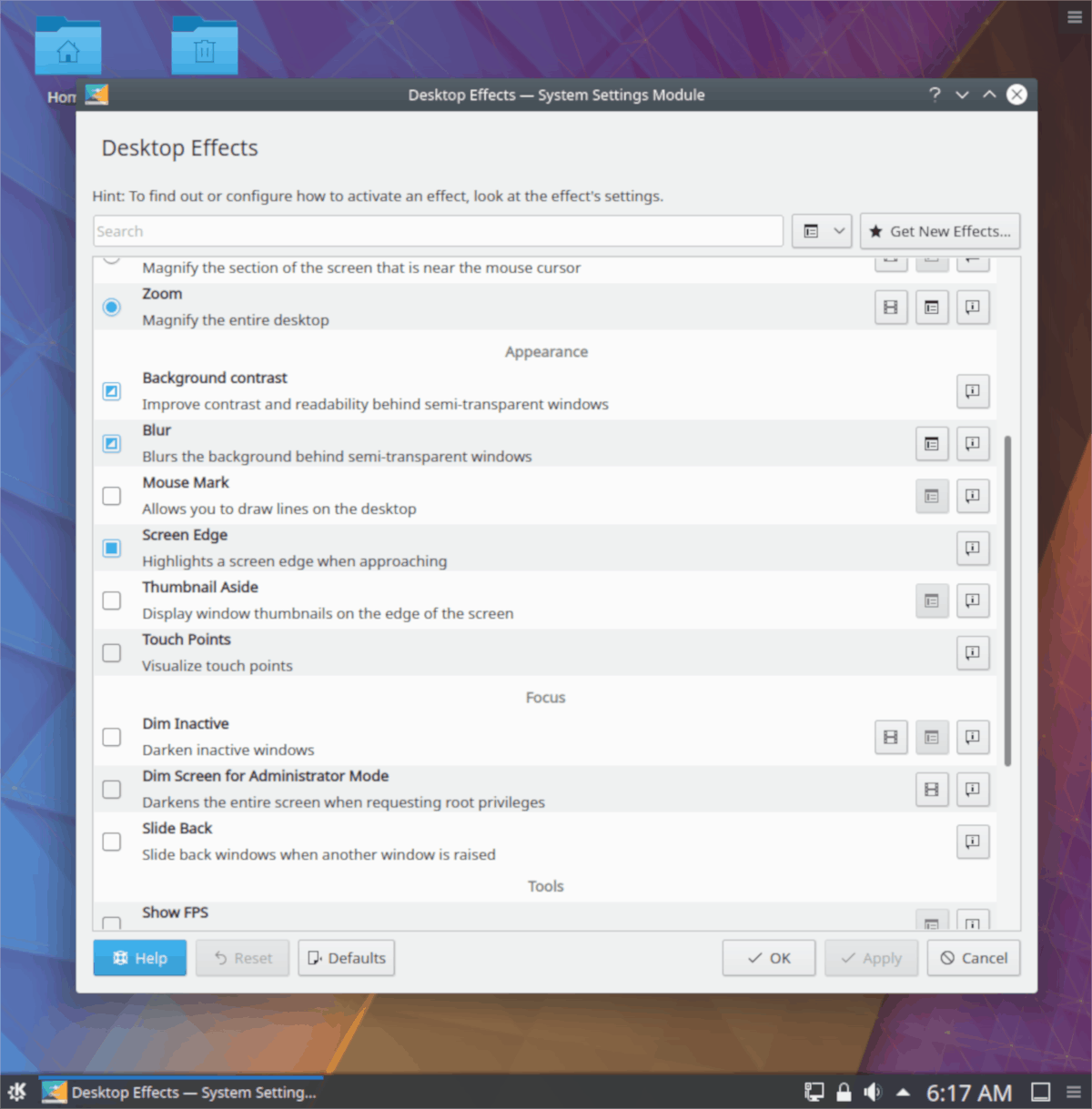Click inside the Search field
1092x1109 pixels.
(437, 231)
